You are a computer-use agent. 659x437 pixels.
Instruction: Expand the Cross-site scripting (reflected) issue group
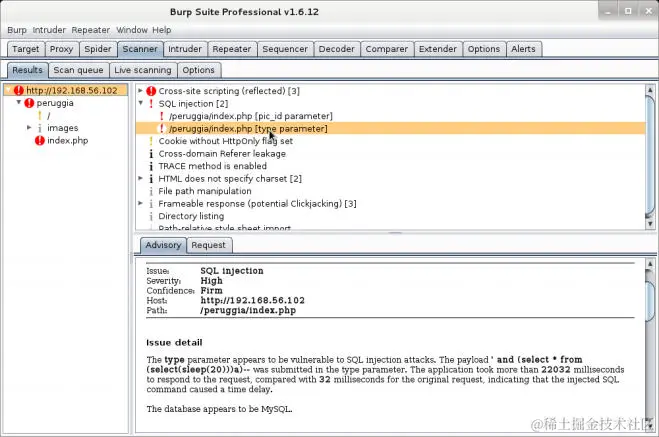click(140, 90)
